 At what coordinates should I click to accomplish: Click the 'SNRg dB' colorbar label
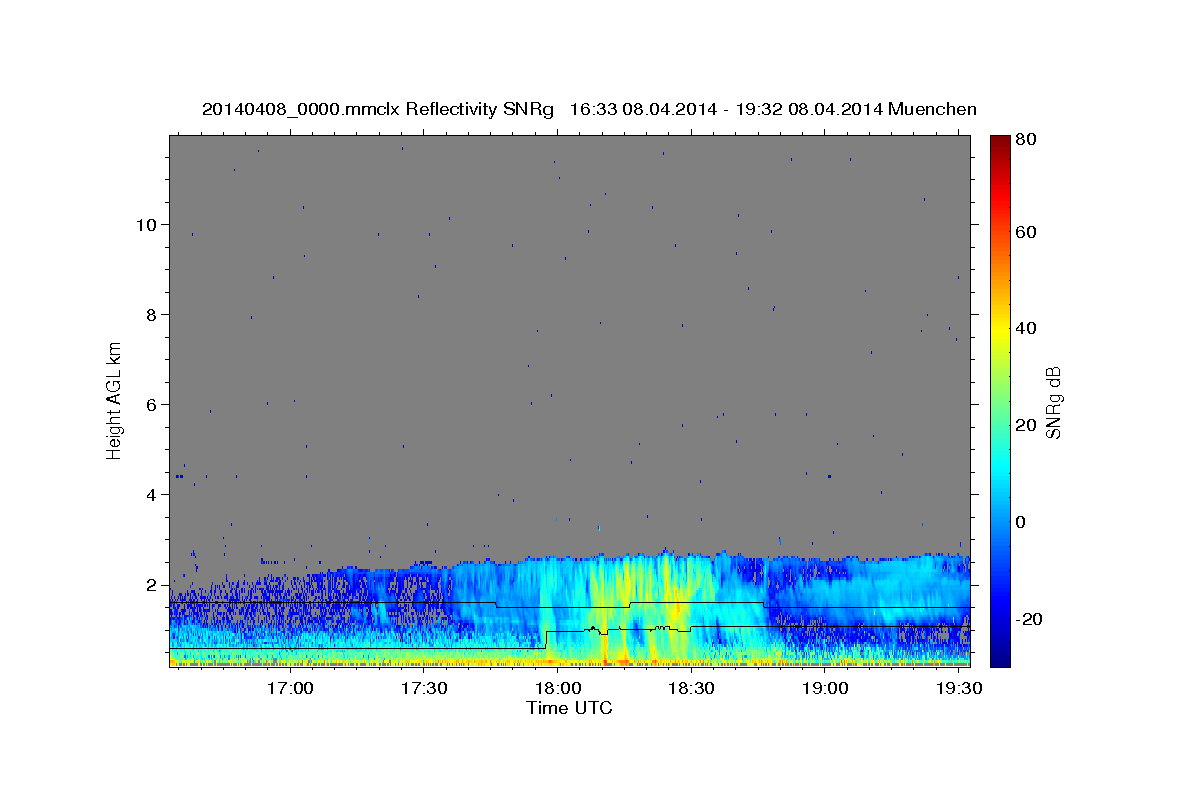pyautogui.click(x=1052, y=402)
